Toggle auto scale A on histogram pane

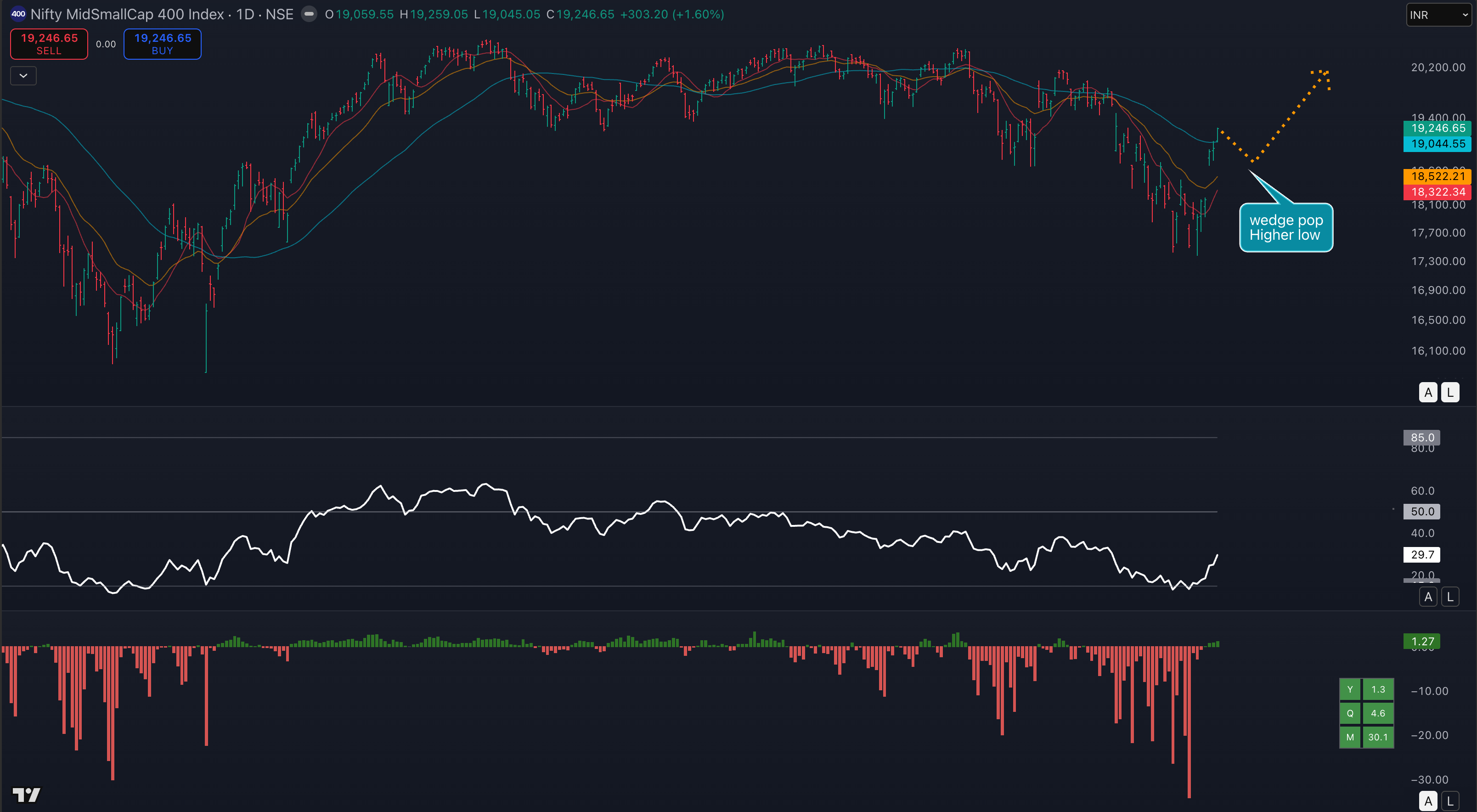(x=1428, y=801)
